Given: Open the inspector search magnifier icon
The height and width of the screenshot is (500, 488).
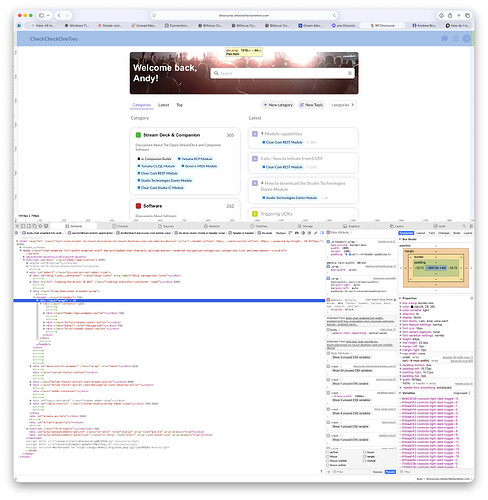Looking at the screenshot, I should pos(464,226).
